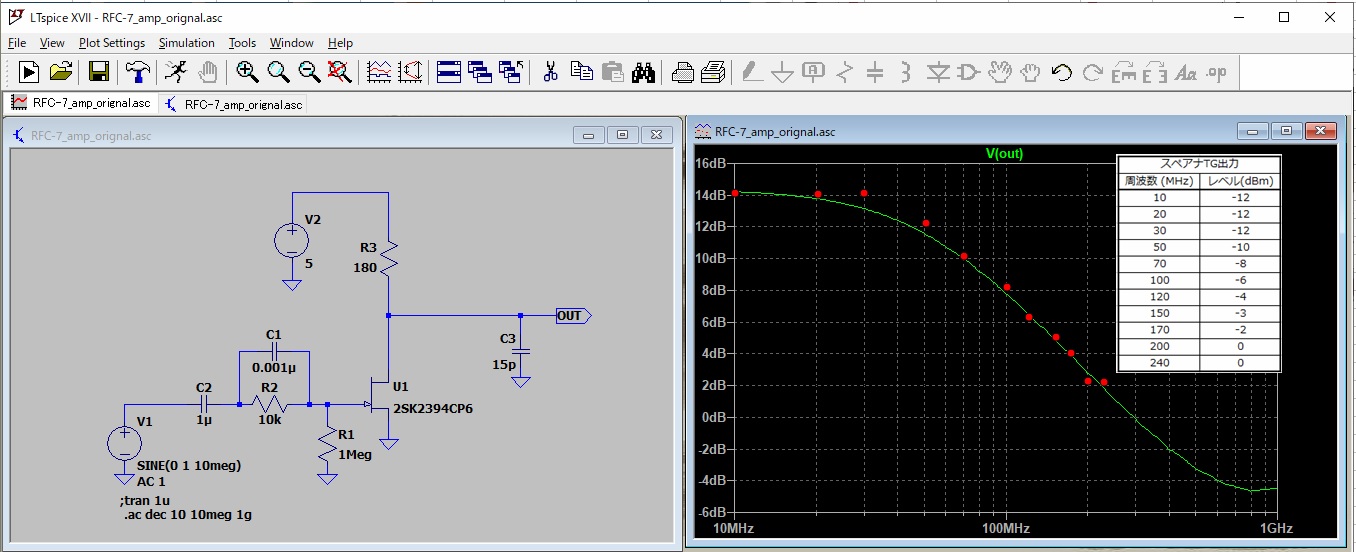Viewport: 1356px width, 552px height.
Task: Create a new schematic from toolbar
Action: (x=29, y=72)
